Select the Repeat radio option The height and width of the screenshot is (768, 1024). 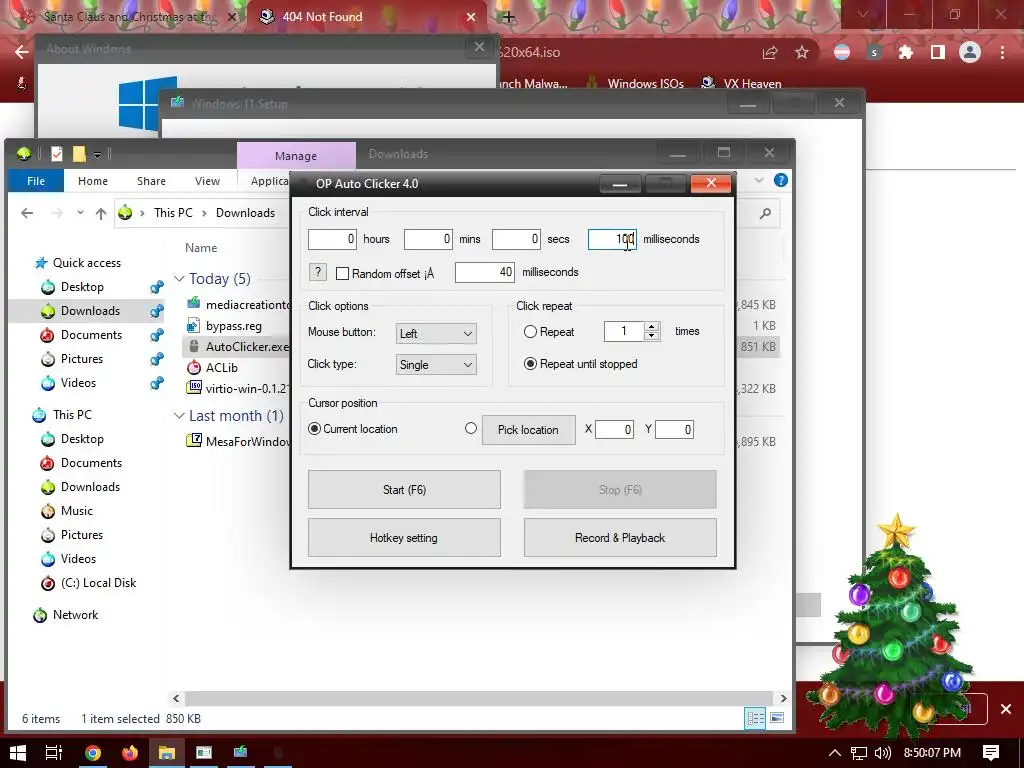[530, 332]
